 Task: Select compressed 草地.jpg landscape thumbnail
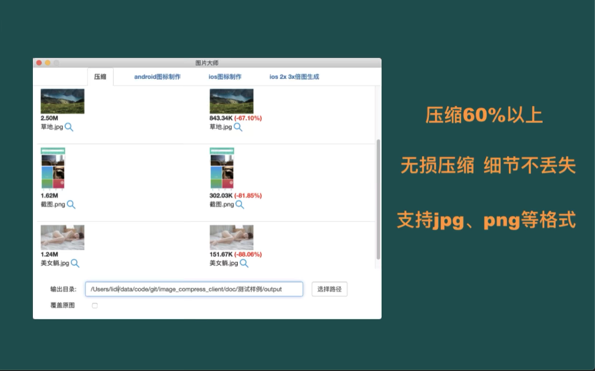click(231, 101)
